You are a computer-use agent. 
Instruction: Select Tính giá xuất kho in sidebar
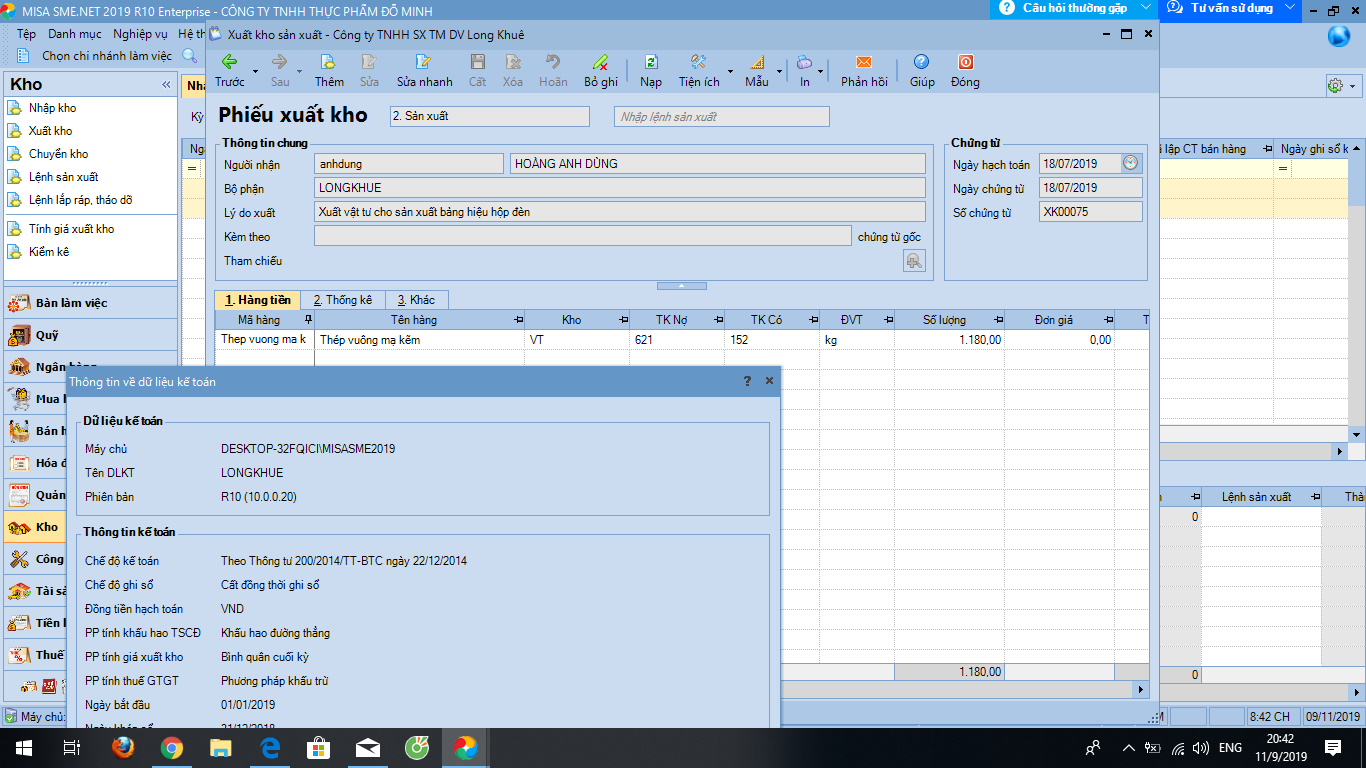[71, 229]
